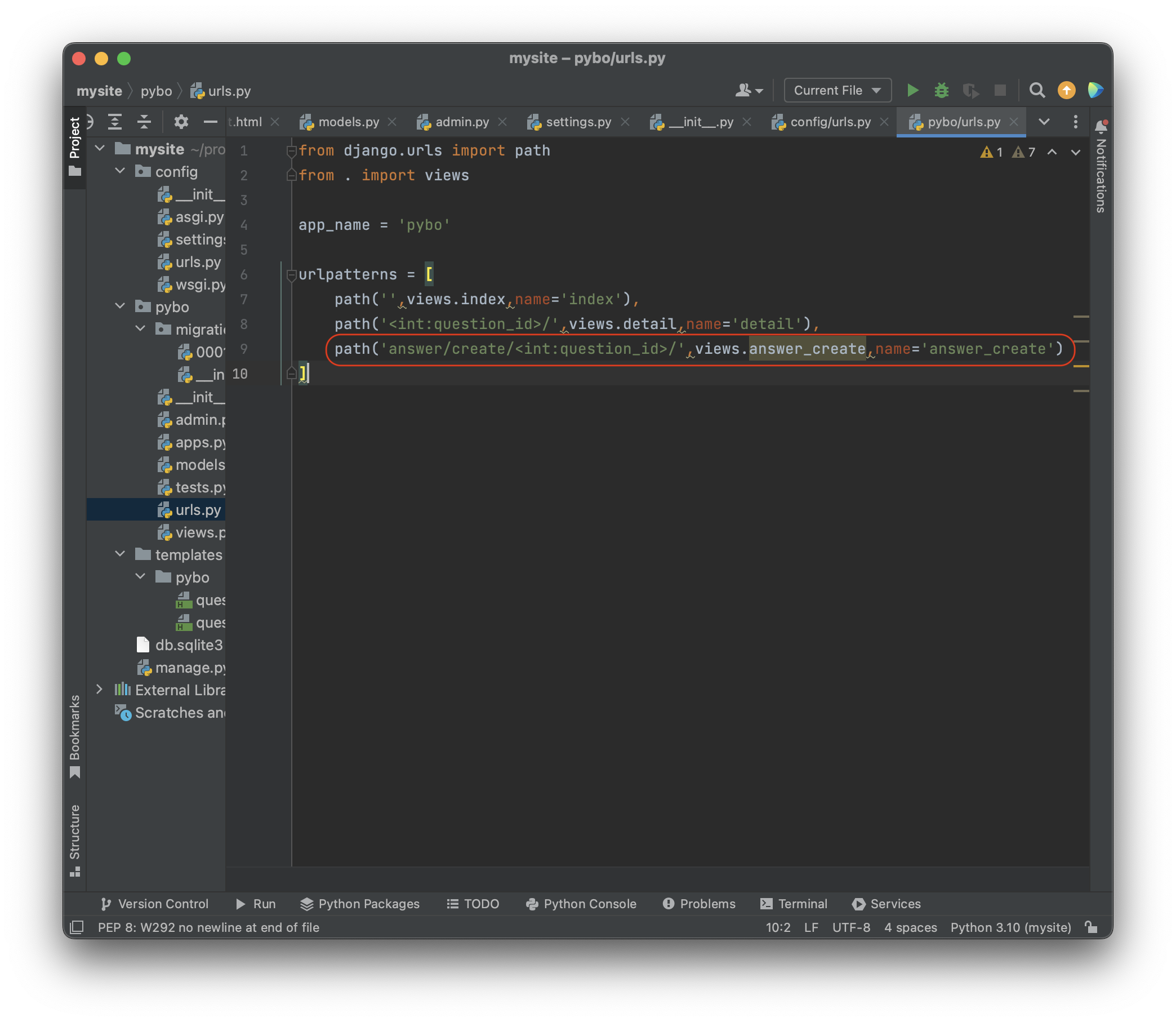Hide Project panel with minus icon
Viewport: 1176px width, 1022px height.
pyautogui.click(x=210, y=122)
